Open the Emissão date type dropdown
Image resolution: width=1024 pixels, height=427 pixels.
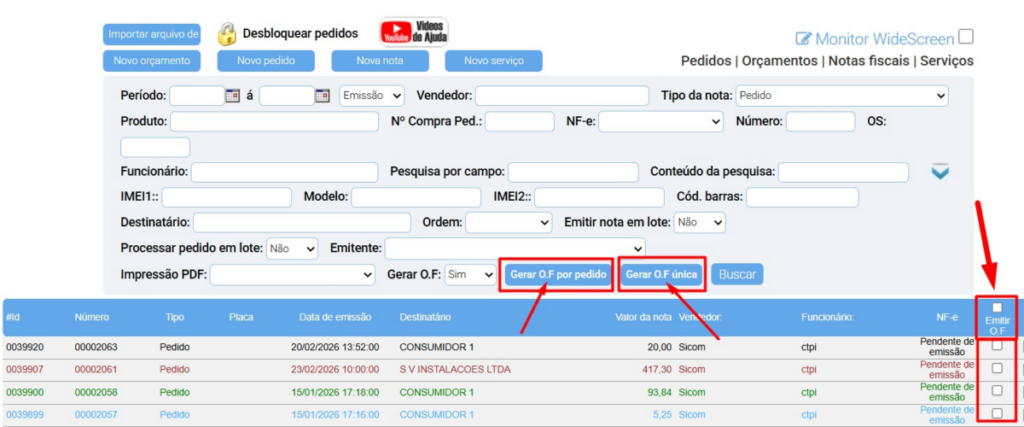pyautogui.click(x=372, y=95)
